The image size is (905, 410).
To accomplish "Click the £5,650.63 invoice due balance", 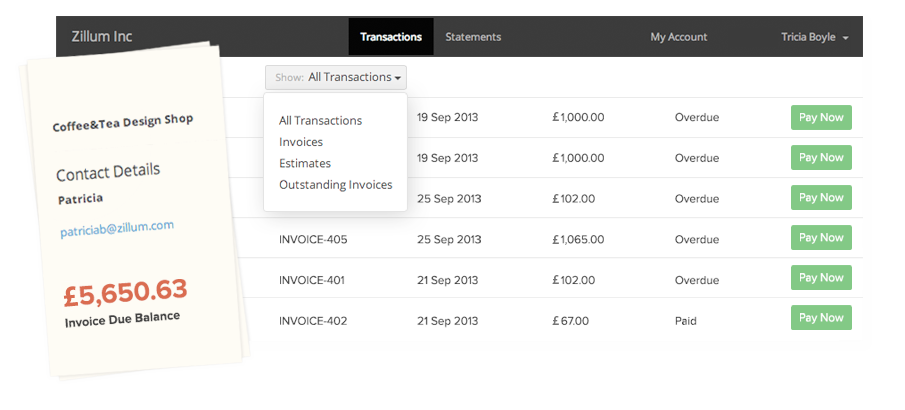I will tap(125, 293).
